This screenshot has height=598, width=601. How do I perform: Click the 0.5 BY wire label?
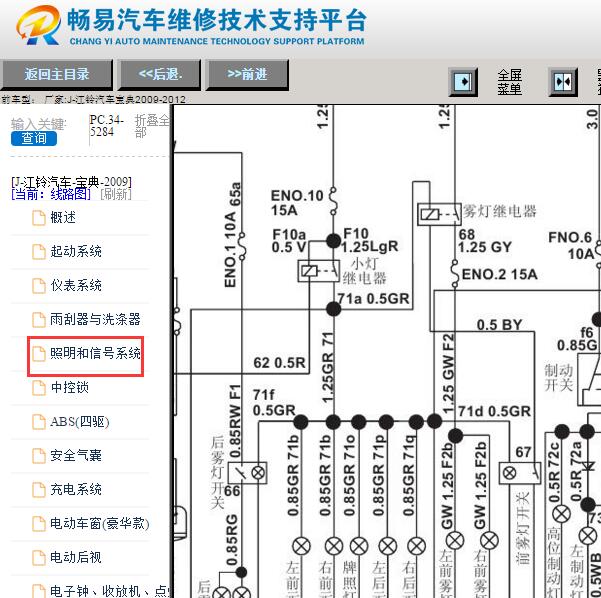pos(499,325)
